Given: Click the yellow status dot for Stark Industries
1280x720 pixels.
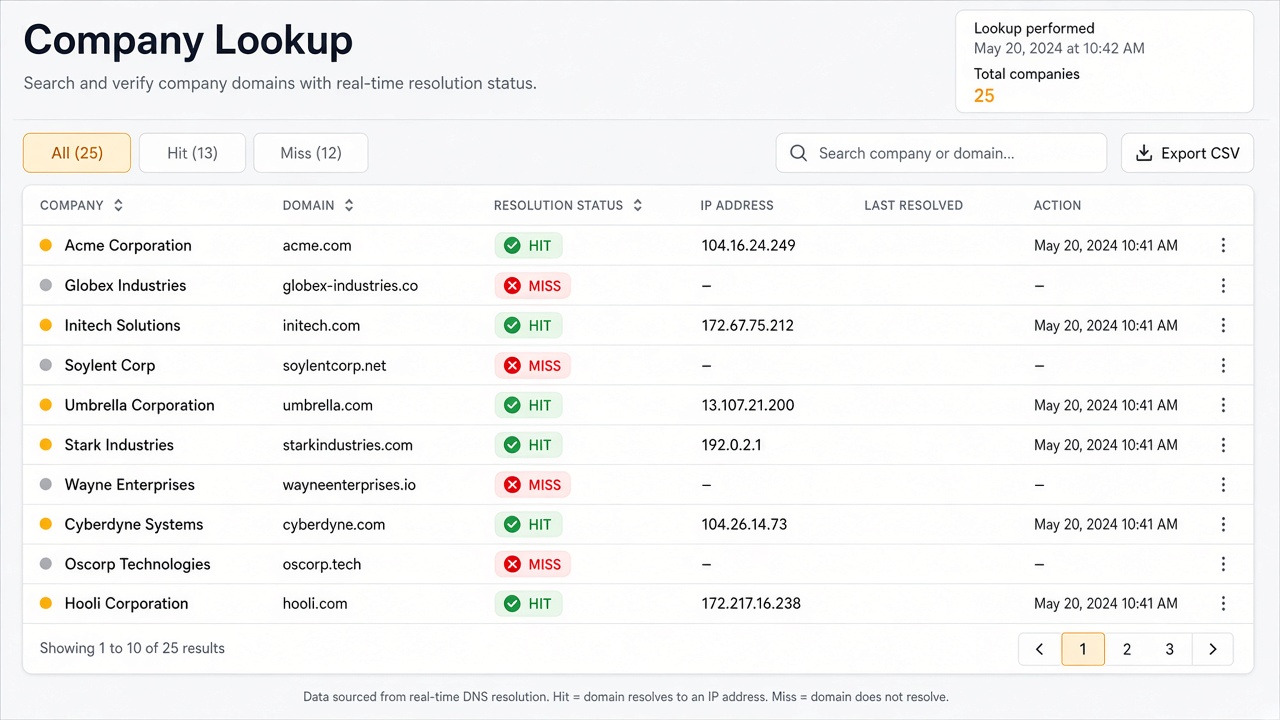Looking at the screenshot, I should [x=45, y=445].
